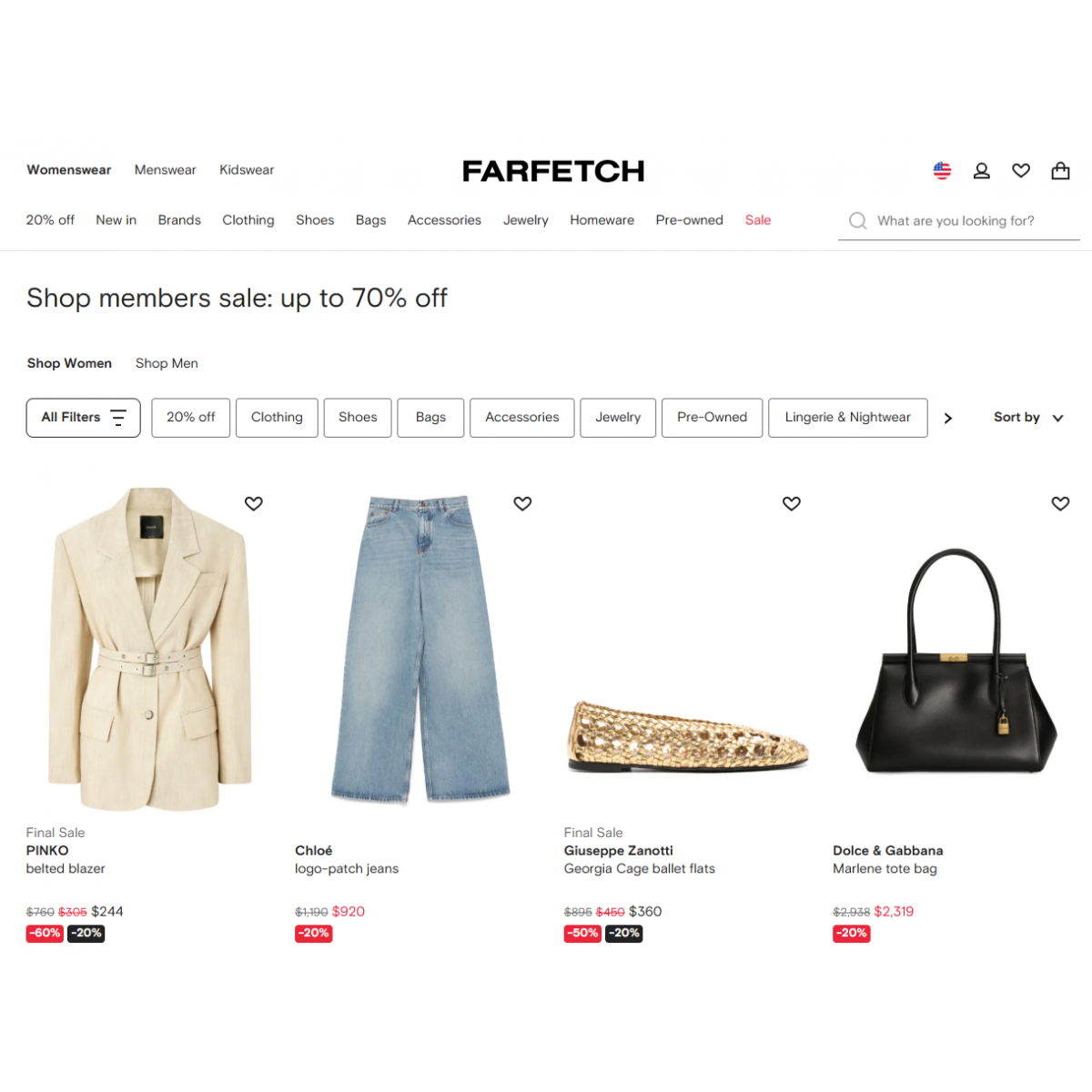Open the black Marlene tote bag image
Screen dimensions: 1092x1092
point(955,660)
